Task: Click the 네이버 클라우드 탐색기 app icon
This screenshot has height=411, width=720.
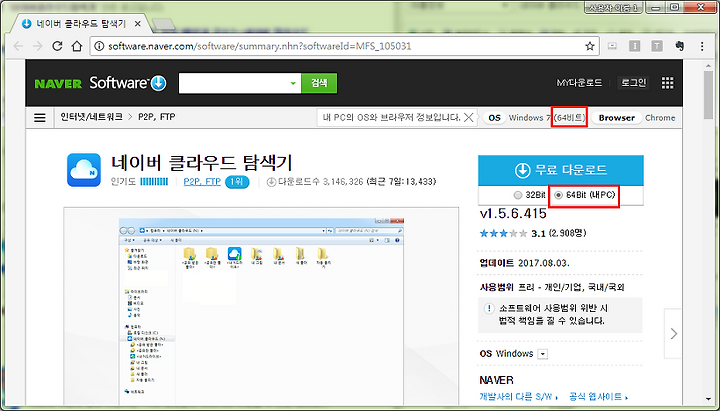Action: (84, 170)
